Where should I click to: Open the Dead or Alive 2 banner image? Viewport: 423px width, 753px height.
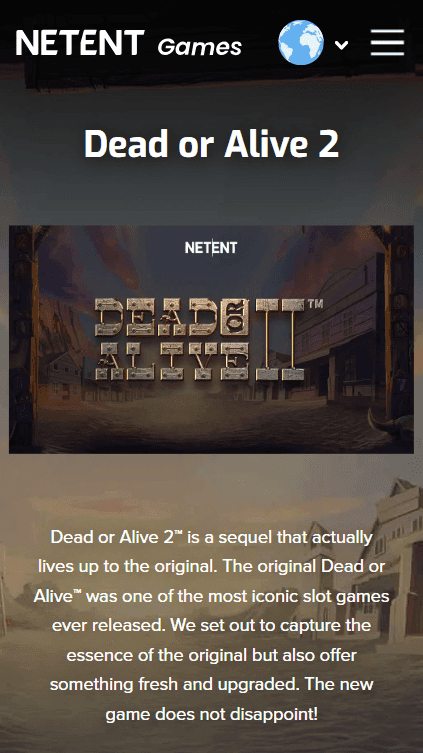[x=211, y=340]
